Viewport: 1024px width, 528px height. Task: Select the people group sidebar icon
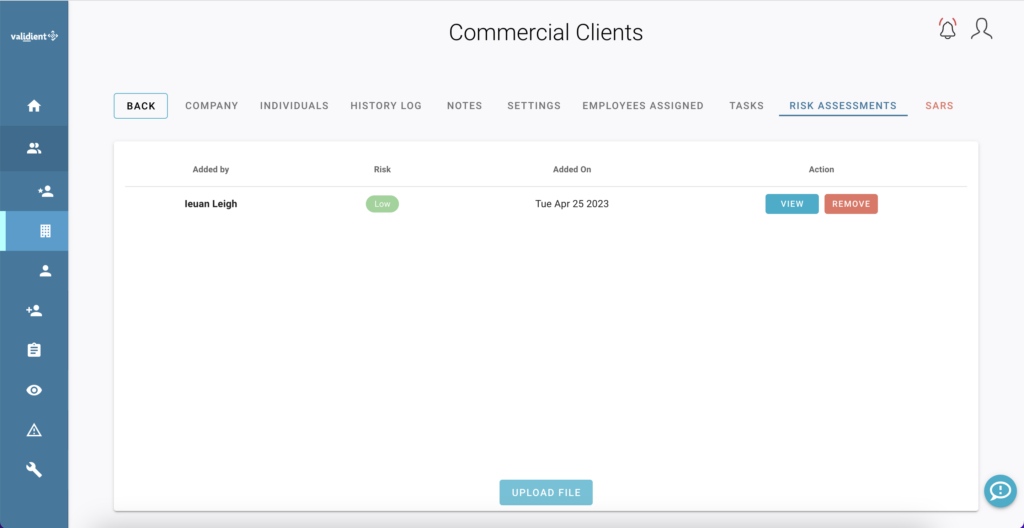34,149
